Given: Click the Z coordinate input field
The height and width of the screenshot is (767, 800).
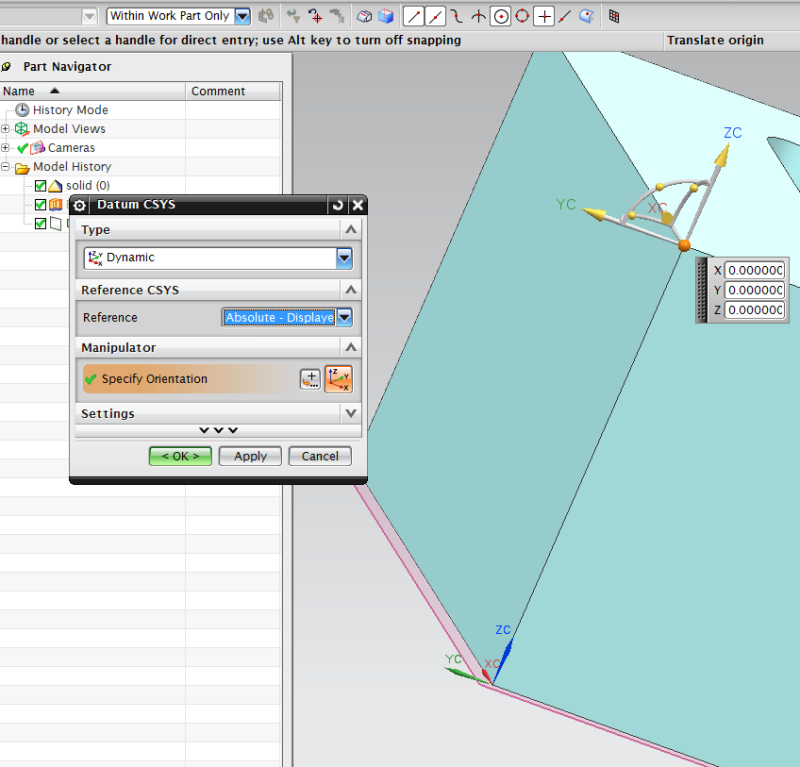Looking at the screenshot, I should [x=755, y=310].
